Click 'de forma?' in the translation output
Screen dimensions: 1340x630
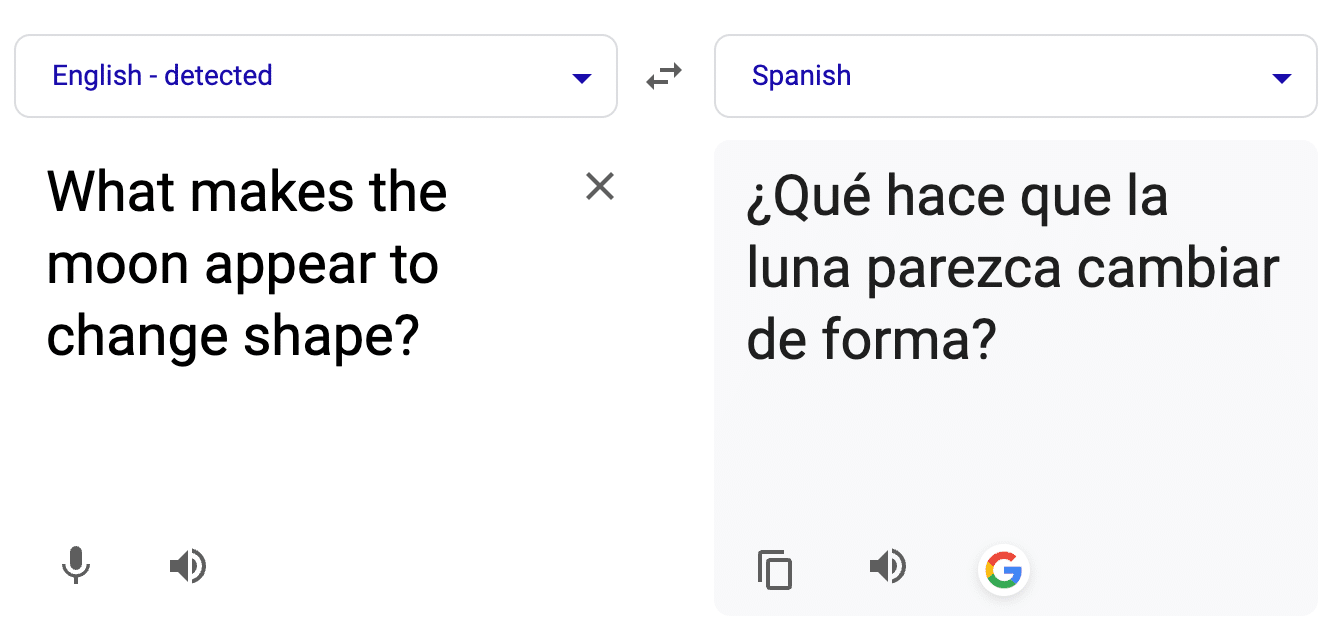coord(872,341)
